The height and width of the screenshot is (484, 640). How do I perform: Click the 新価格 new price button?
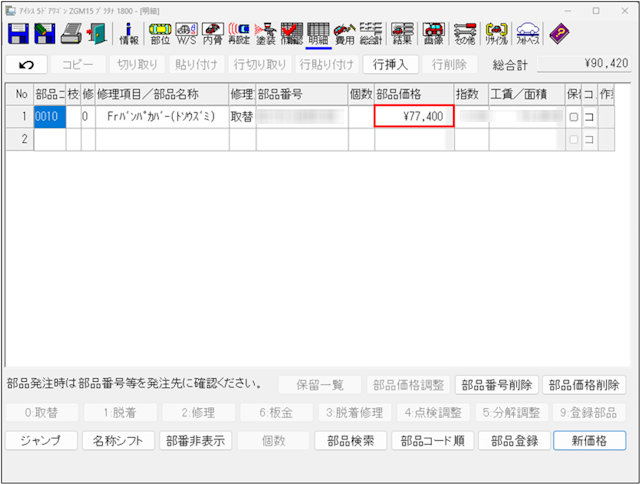[589, 440]
